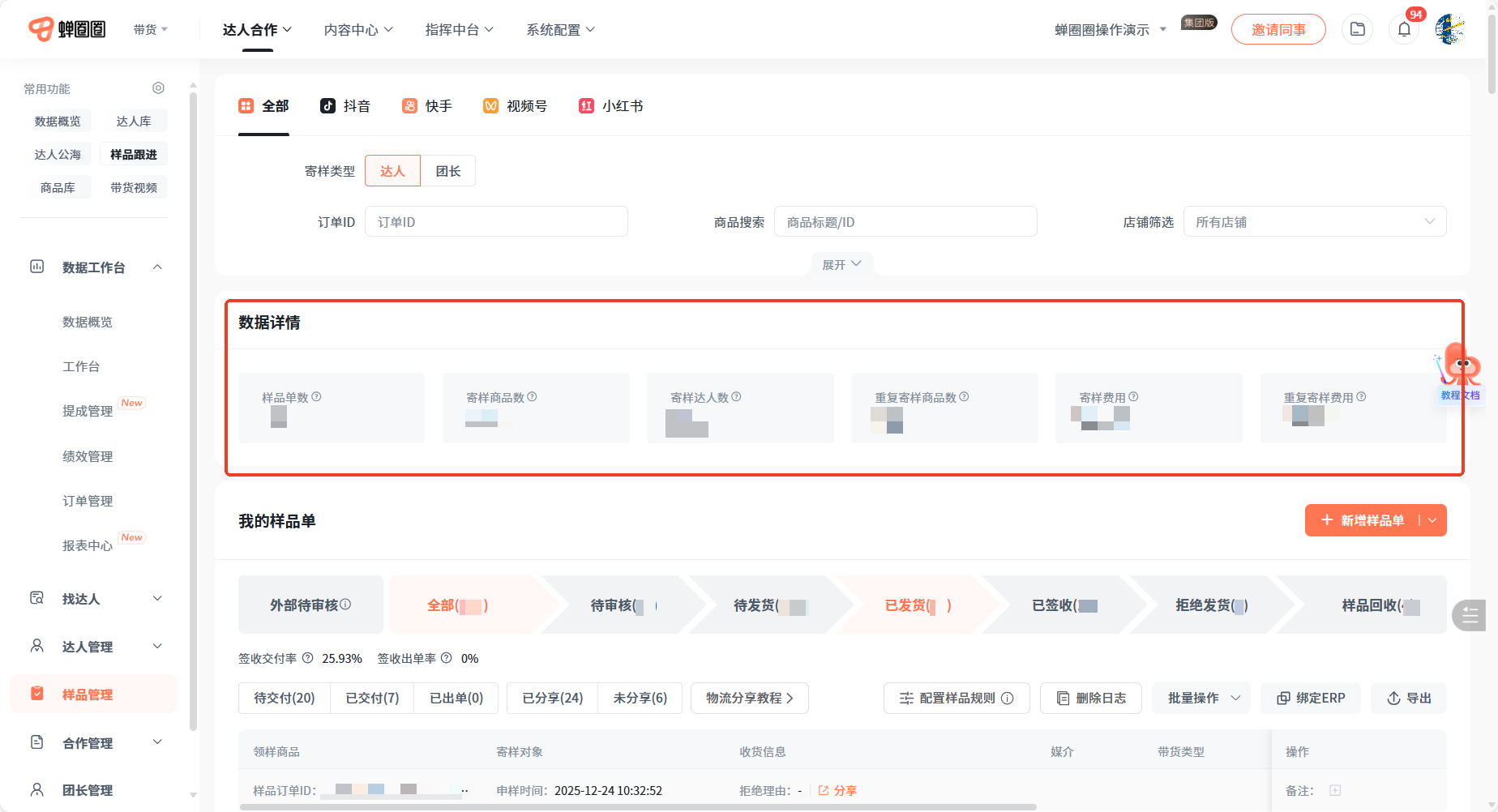The image size is (1498, 812).
Task: Click the add note icon beside 备注
Action: (x=1335, y=790)
